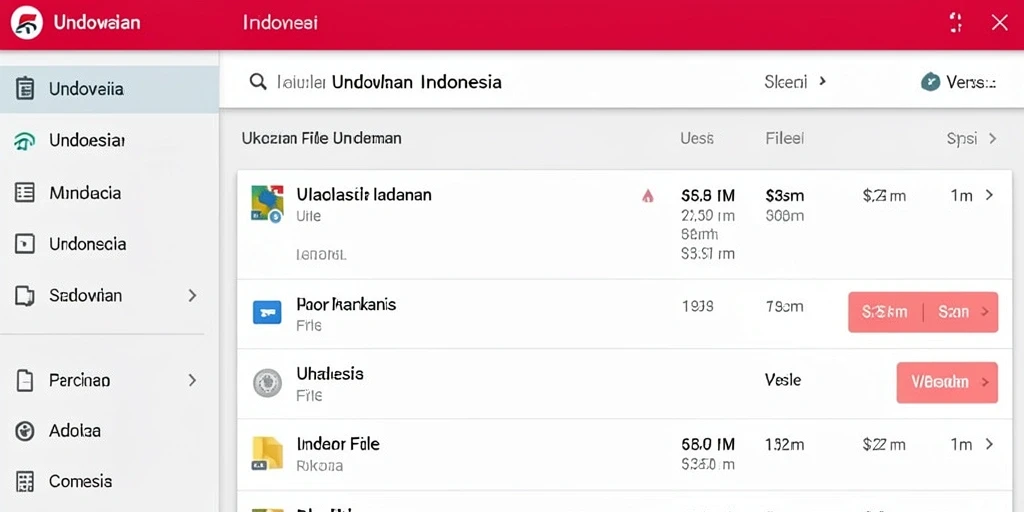
Task: Click the list icon beside Mindacia
Action: pyautogui.click(x=24, y=193)
